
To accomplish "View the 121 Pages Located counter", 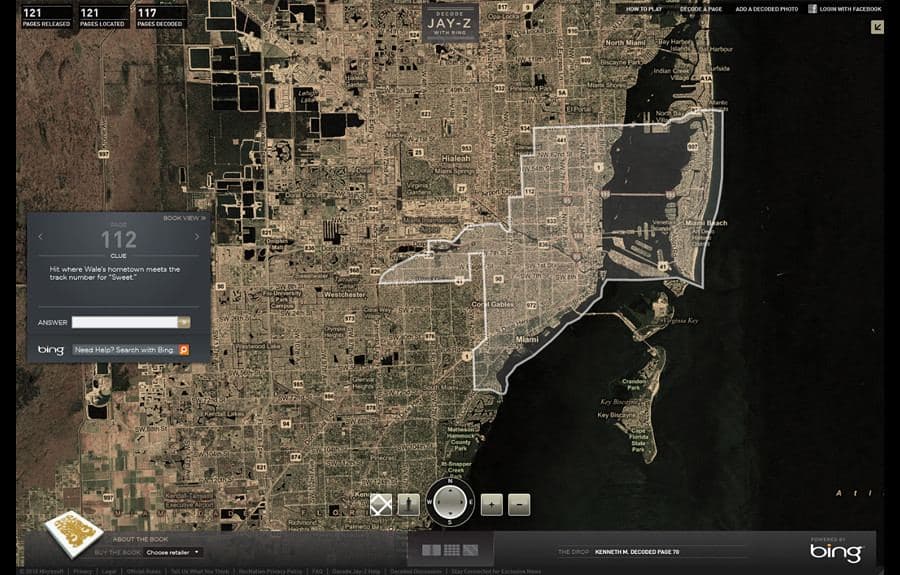I will pos(103,17).
